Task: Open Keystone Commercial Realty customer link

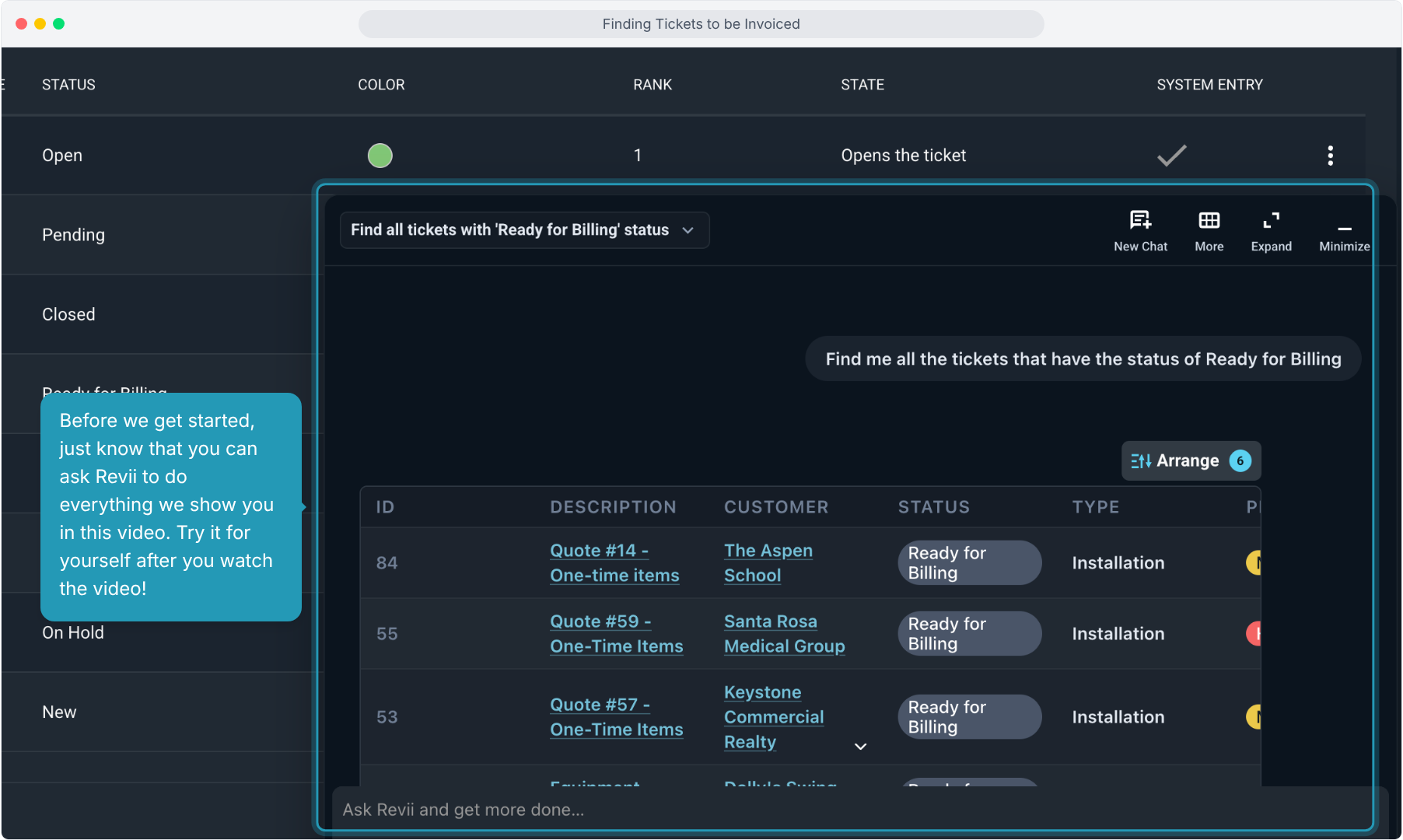Action: coord(774,717)
